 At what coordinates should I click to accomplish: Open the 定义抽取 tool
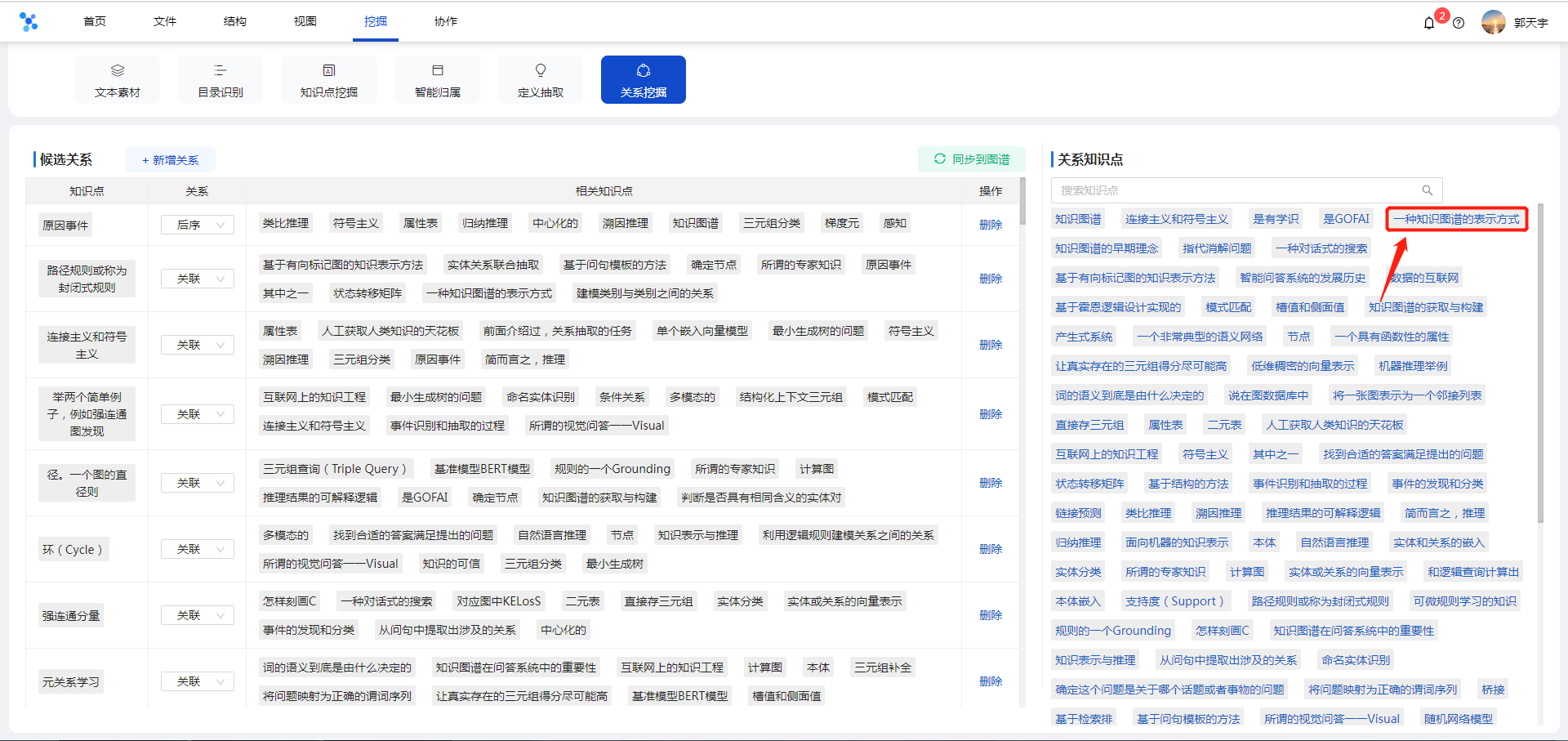coord(541,80)
